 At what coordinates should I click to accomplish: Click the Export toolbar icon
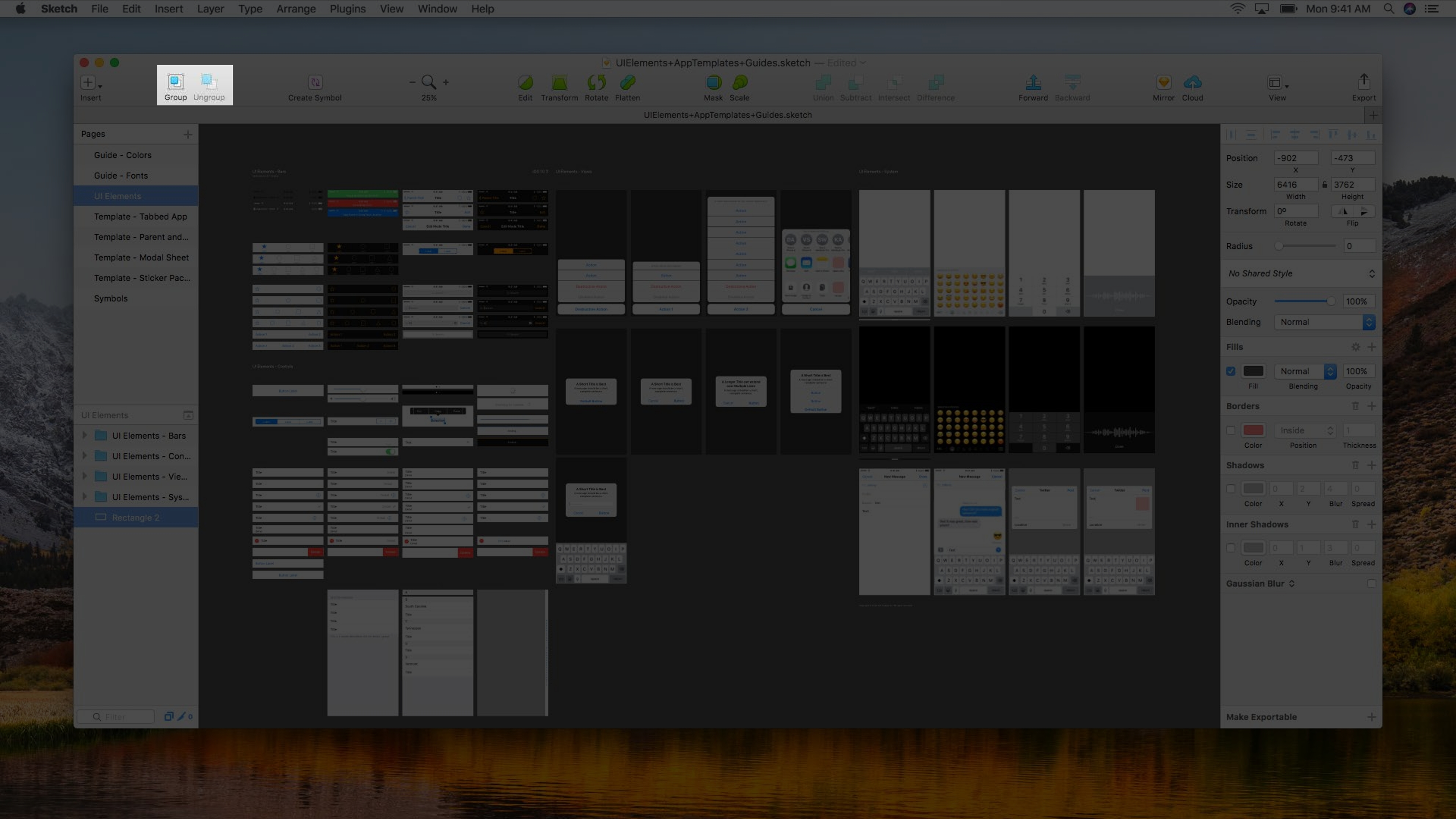point(1363,82)
